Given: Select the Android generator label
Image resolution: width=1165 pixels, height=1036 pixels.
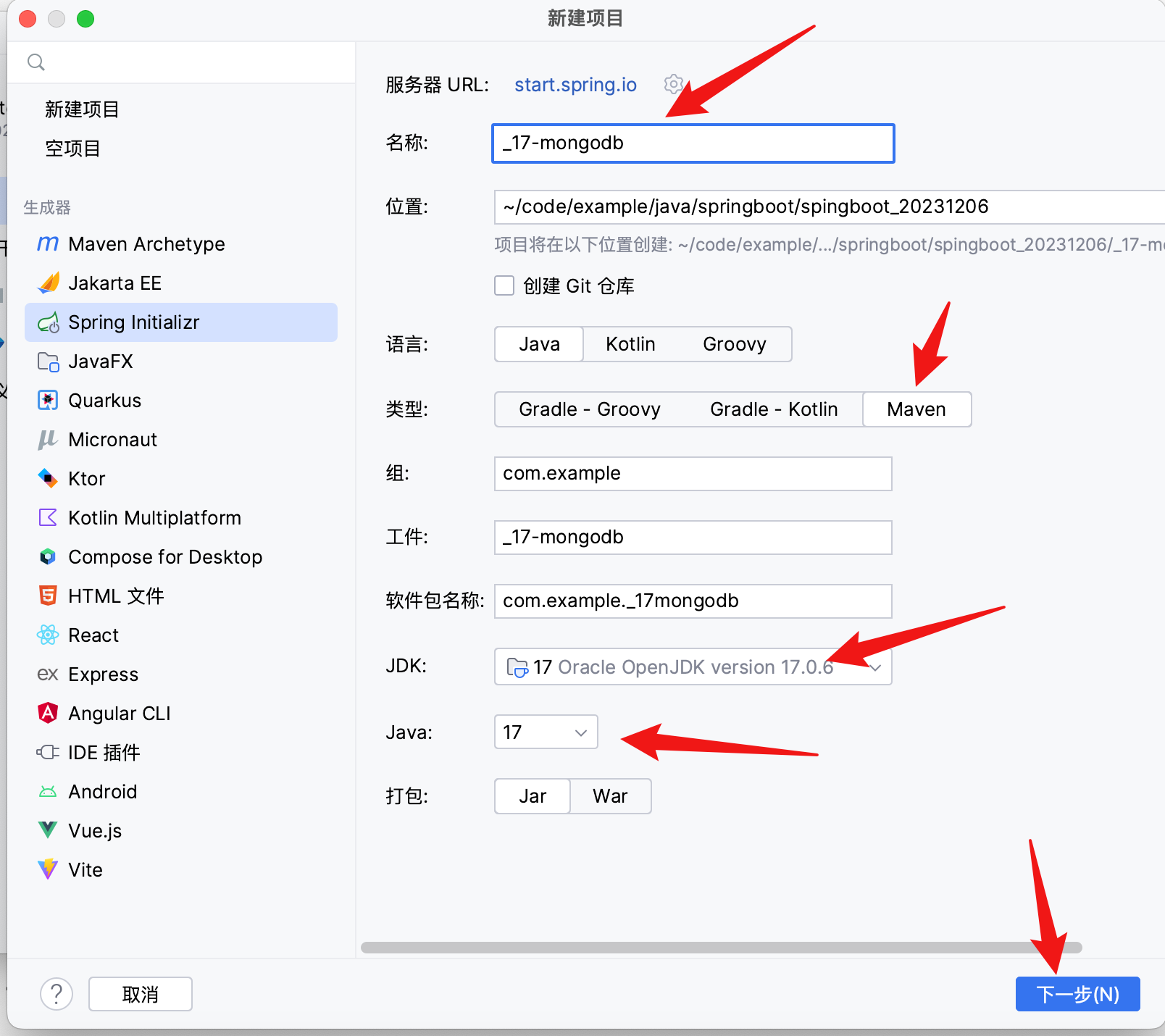Looking at the screenshot, I should [x=102, y=792].
